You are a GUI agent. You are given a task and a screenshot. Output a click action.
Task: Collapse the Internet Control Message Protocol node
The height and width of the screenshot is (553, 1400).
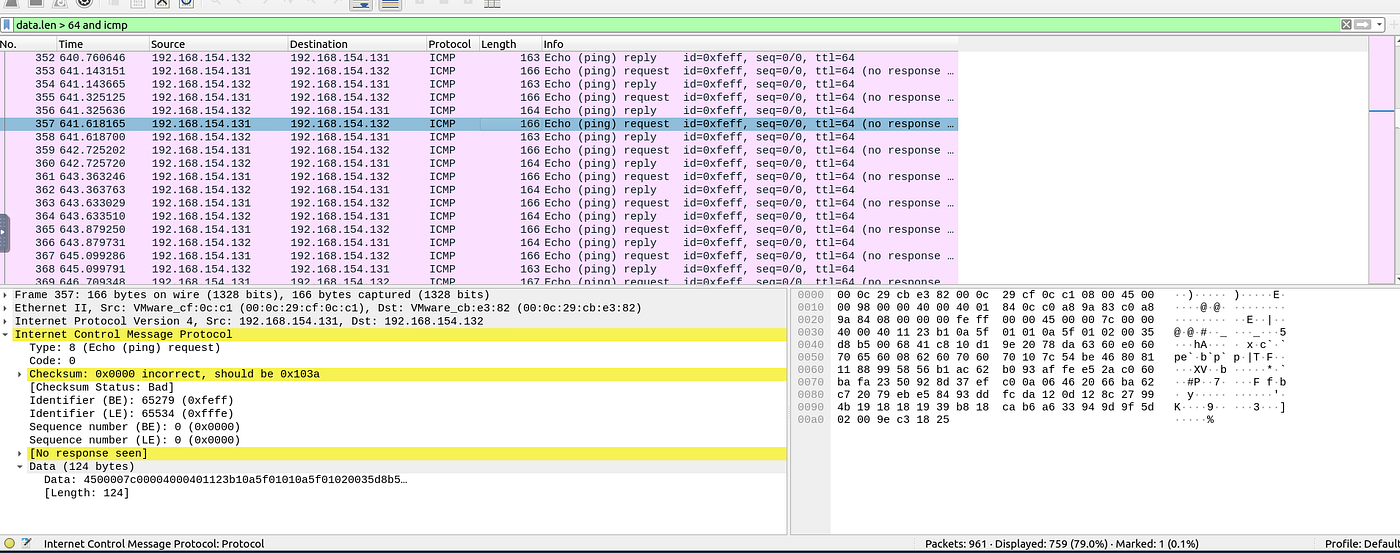6,334
